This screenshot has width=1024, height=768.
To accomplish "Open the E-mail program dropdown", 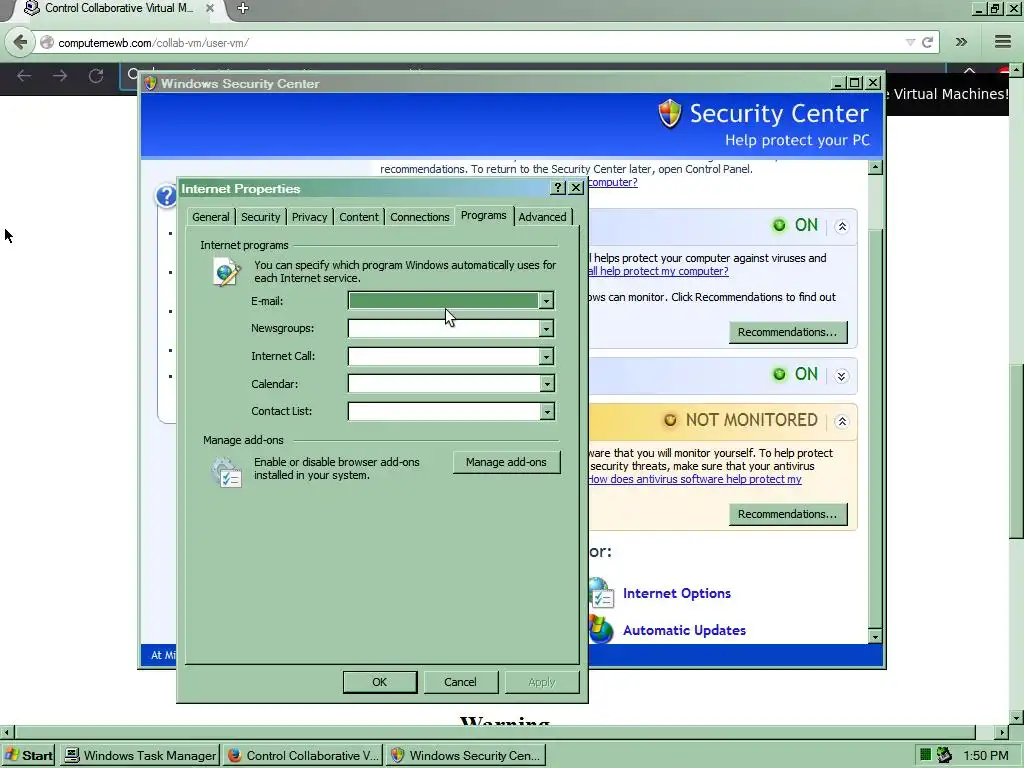I will coord(547,300).
